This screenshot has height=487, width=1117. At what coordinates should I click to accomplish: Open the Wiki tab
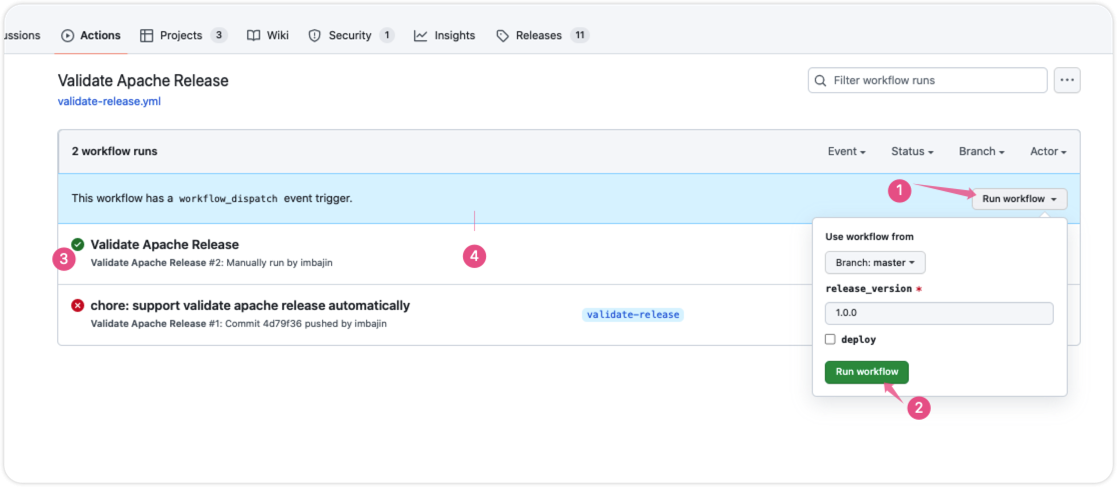click(x=268, y=36)
